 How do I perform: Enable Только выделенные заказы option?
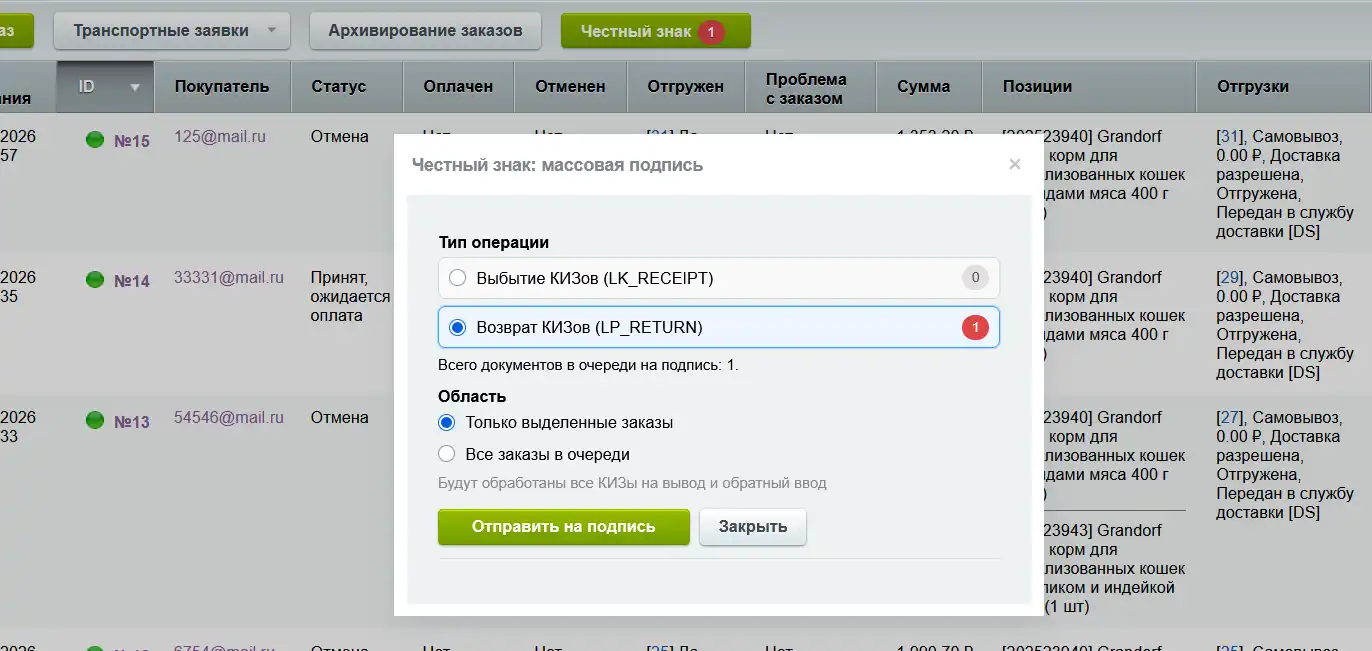click(x=446, y=422)
